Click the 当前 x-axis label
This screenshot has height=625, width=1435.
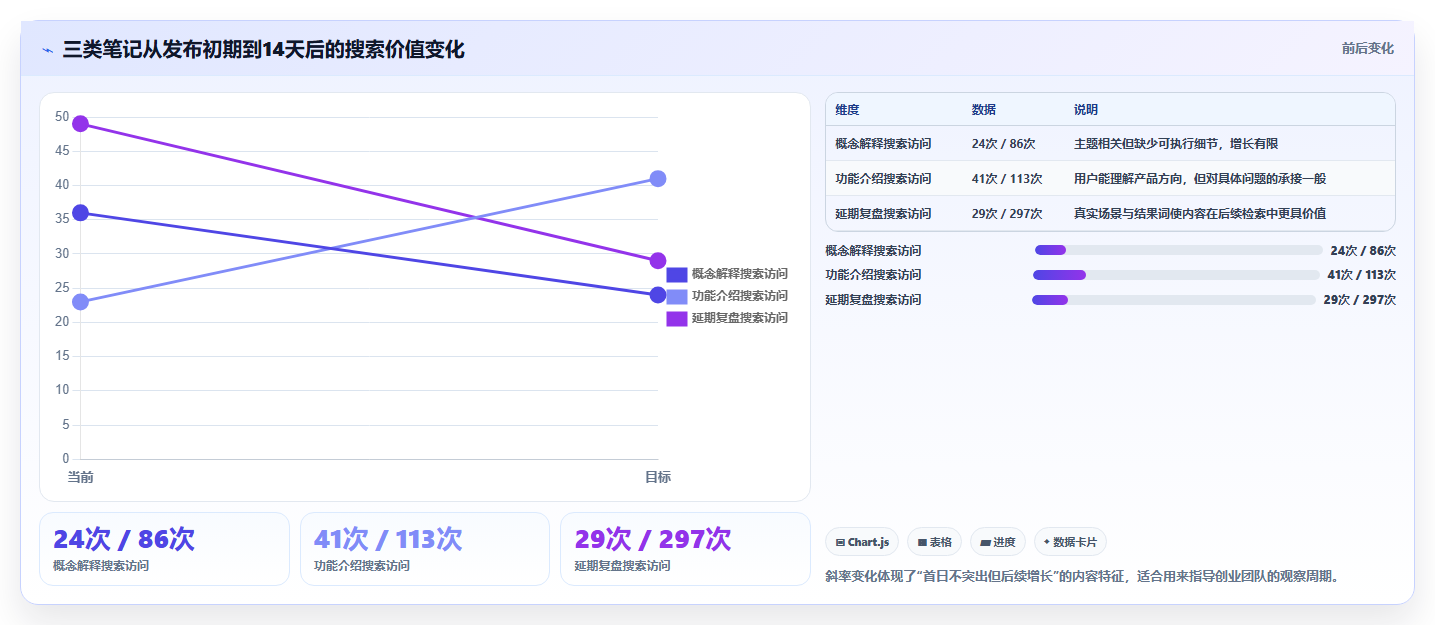[81, 478]
